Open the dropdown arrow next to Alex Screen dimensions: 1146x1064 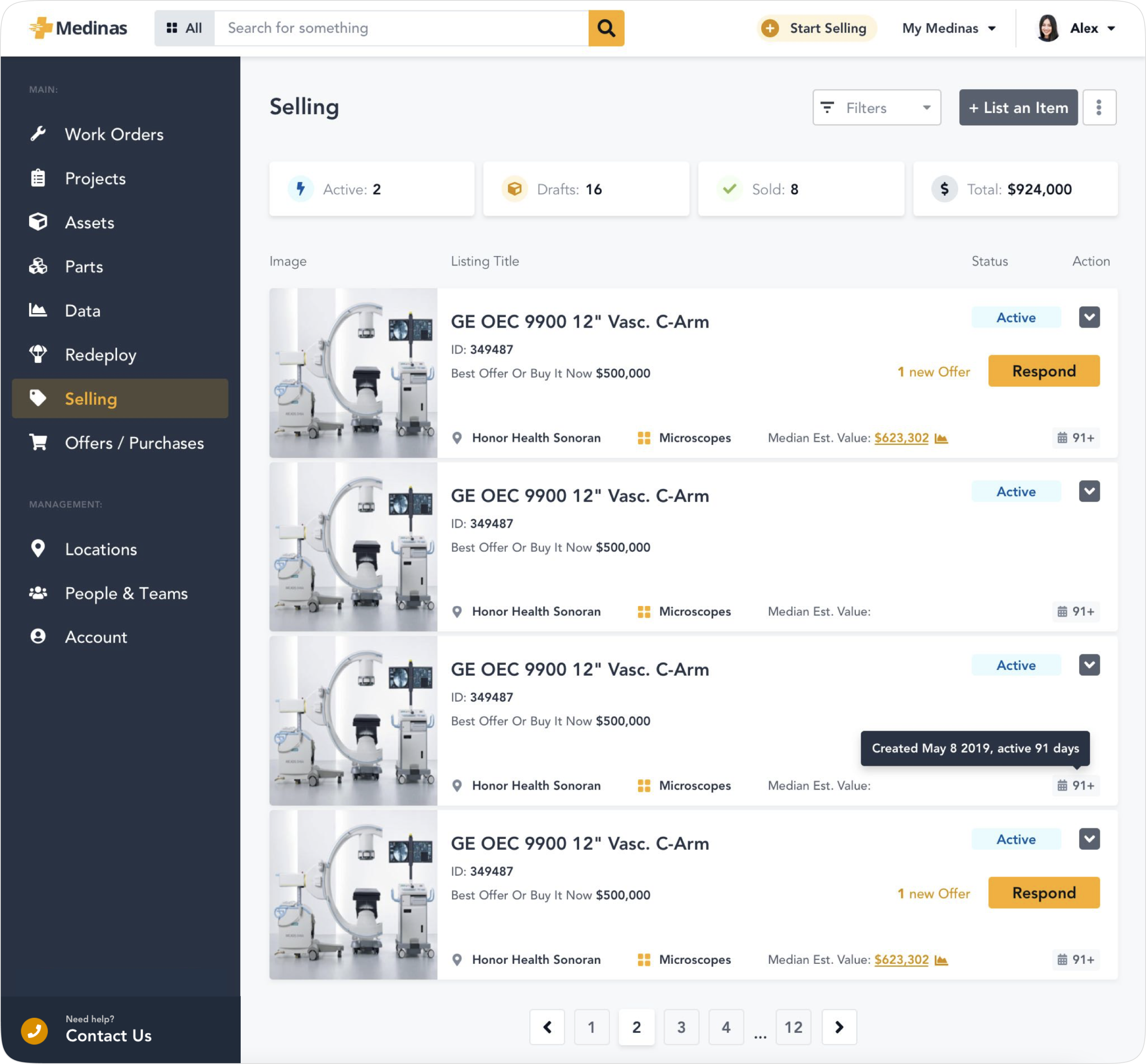click(1112, 28)
